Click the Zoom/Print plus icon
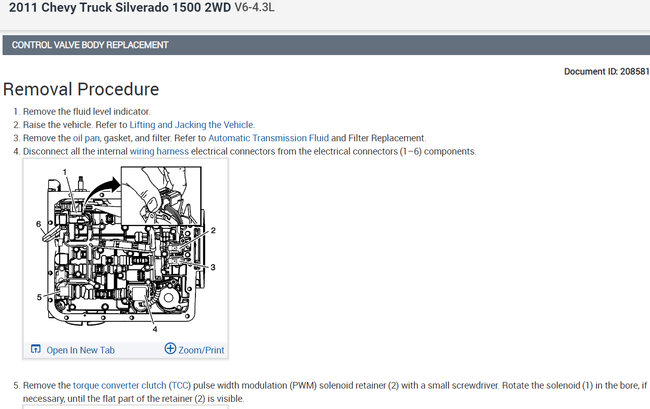650x409 pixels. (170, 348)
